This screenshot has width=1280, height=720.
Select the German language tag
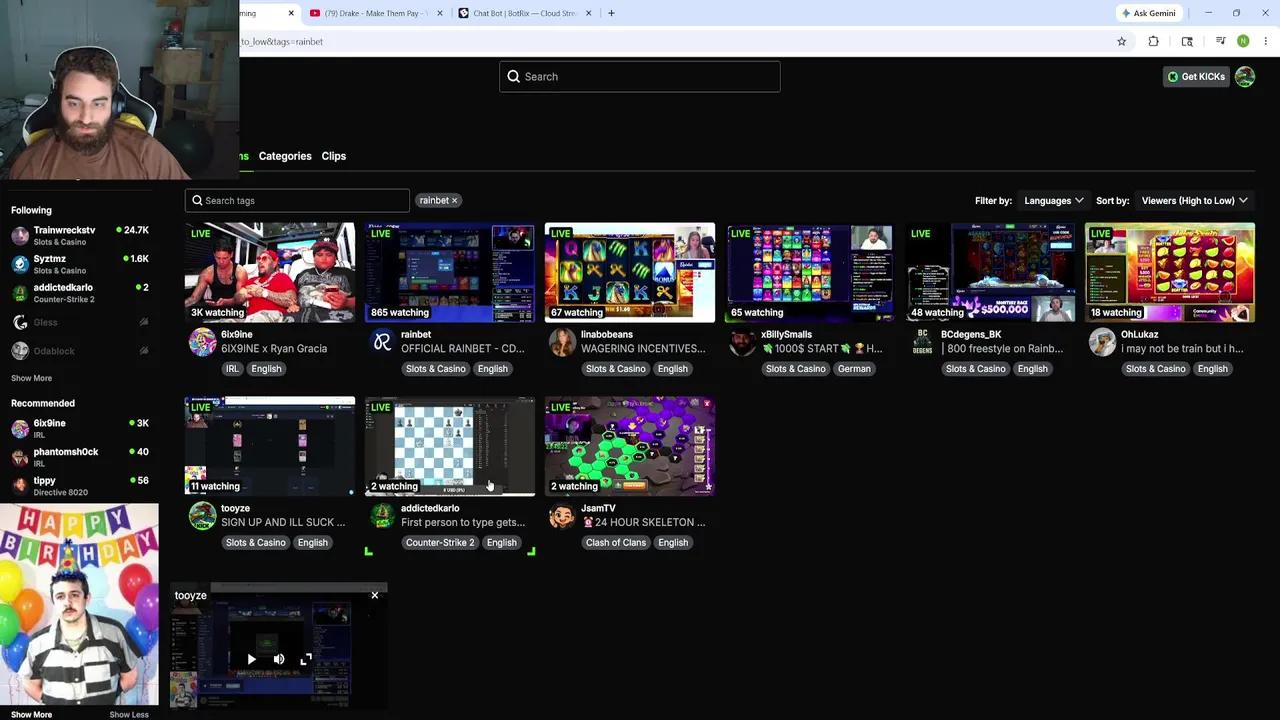pos(854,369)
